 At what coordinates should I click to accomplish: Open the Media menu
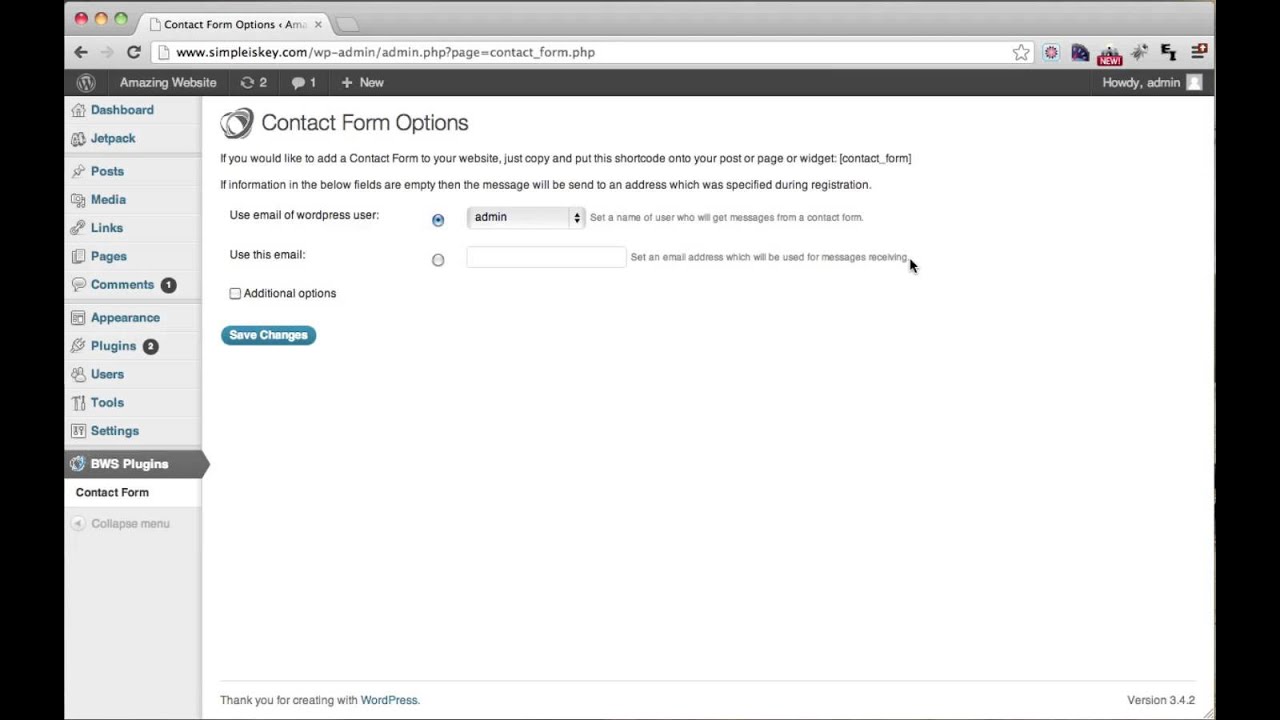click(108, 199)
